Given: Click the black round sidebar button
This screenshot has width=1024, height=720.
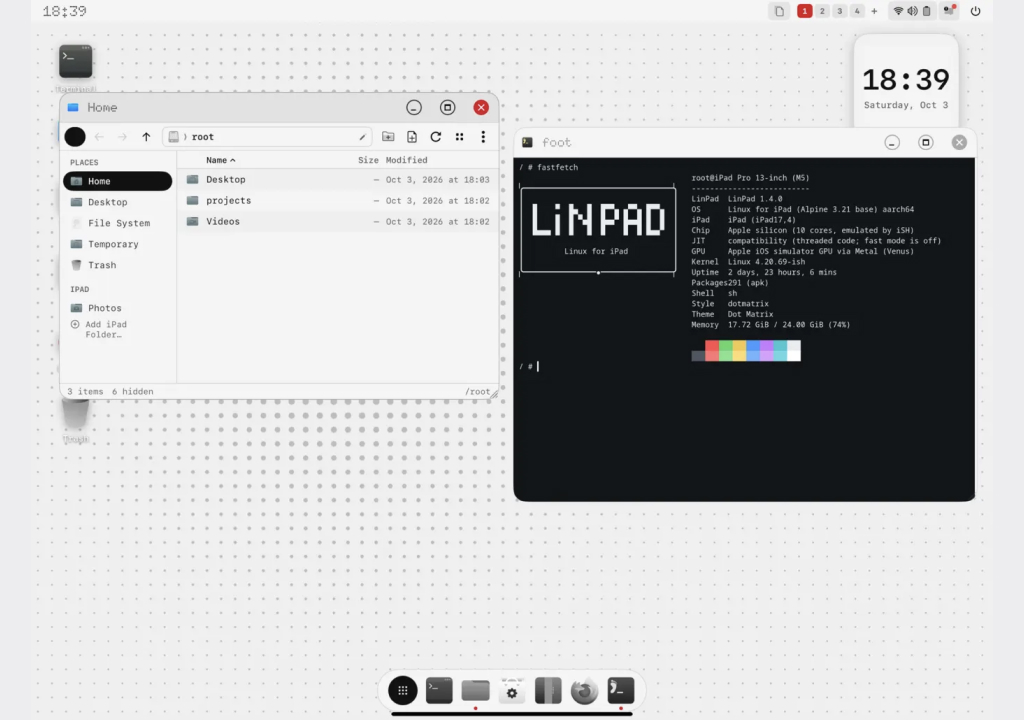Looking at the screenshot, I should pos(75,137).
